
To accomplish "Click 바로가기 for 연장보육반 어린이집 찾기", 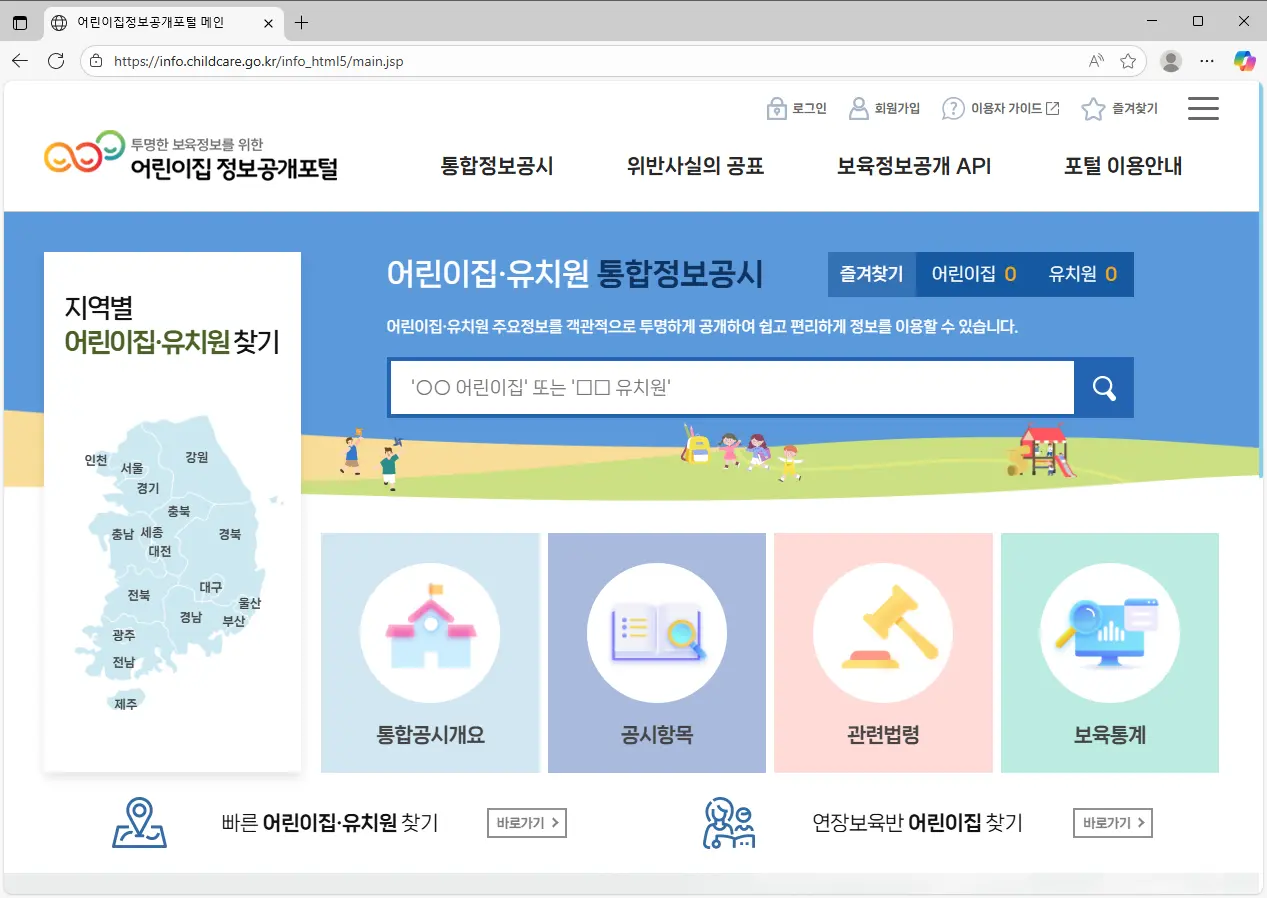I will (x=1112, y=823).
